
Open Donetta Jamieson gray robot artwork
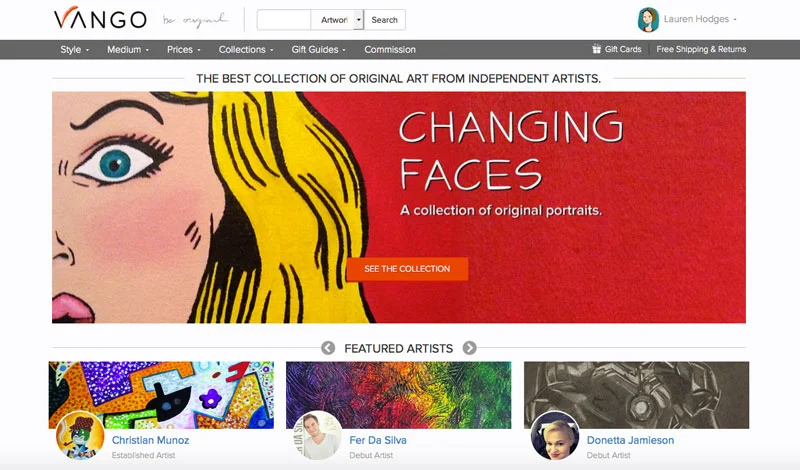636,395
